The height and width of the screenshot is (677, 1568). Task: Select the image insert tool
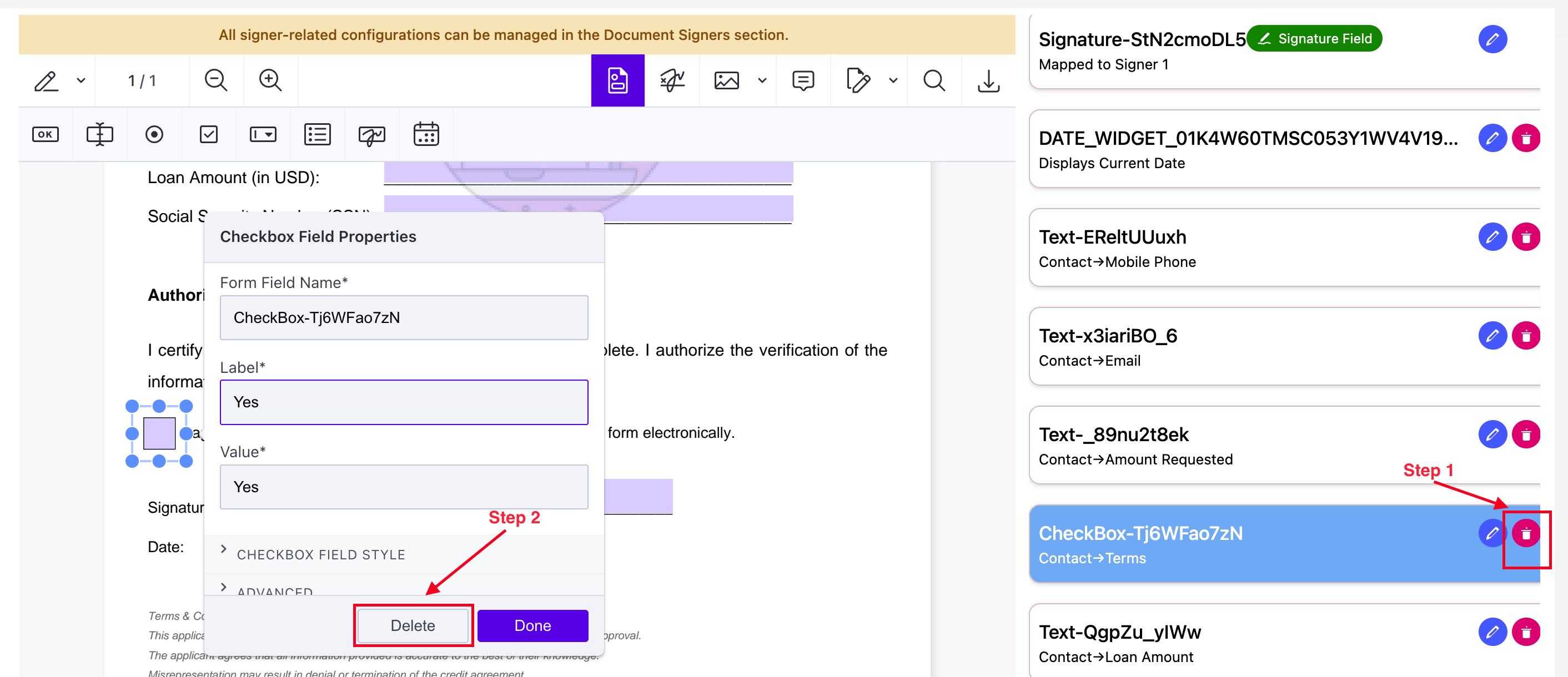click(727, 81)
